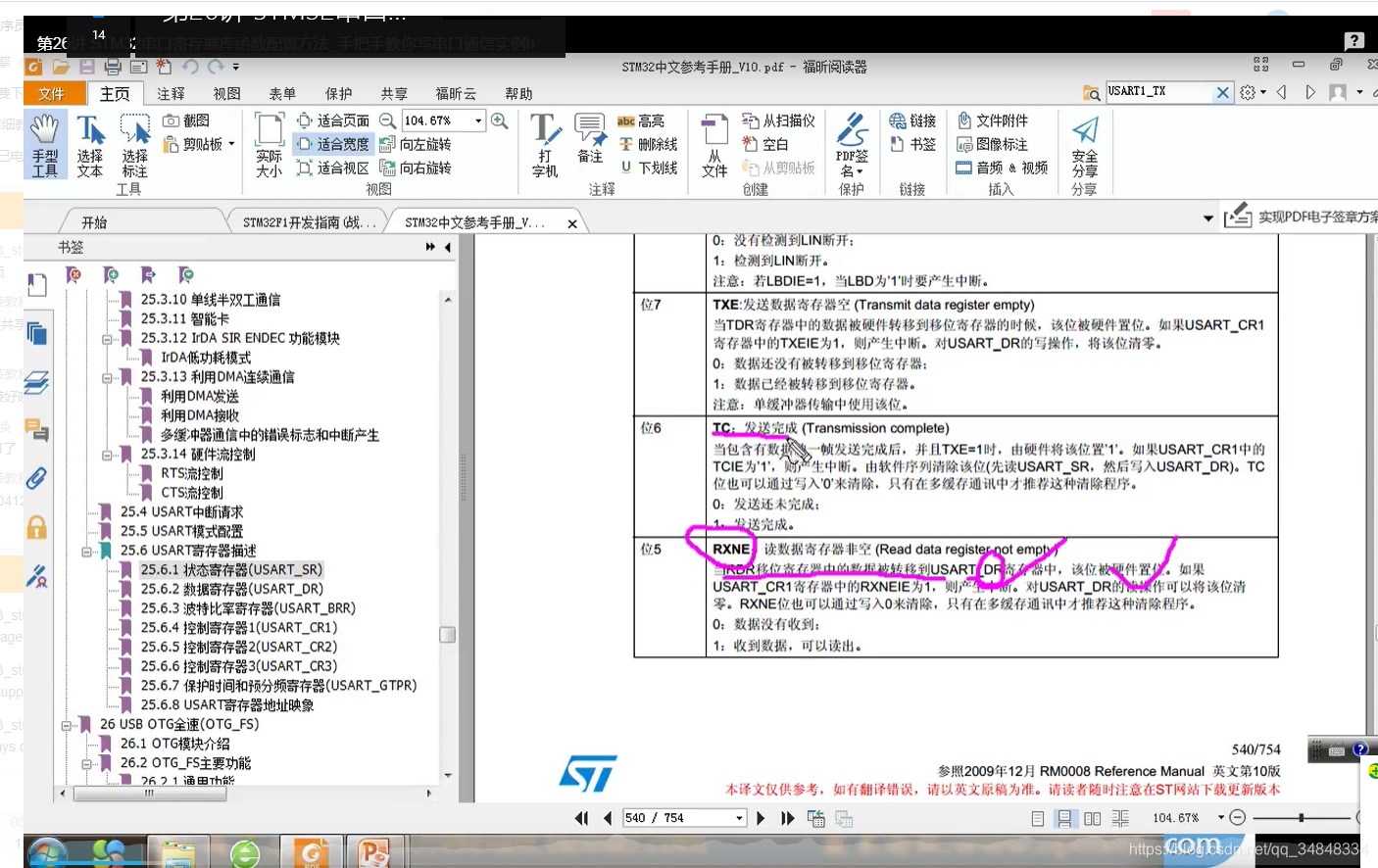Switch to the Protect (保护) ribbon tab
Screen dimensions: 1378x868
point(338,93)
